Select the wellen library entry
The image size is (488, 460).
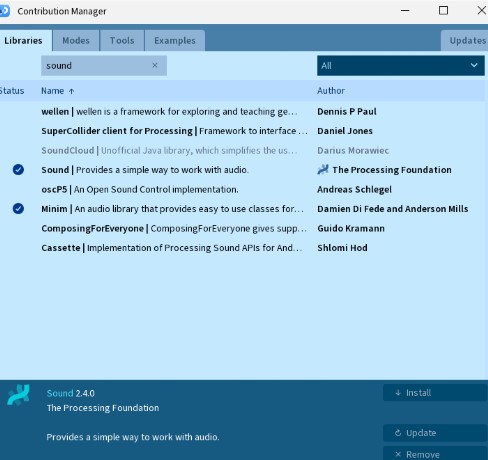pyautogui.click(x=242, y=111)
